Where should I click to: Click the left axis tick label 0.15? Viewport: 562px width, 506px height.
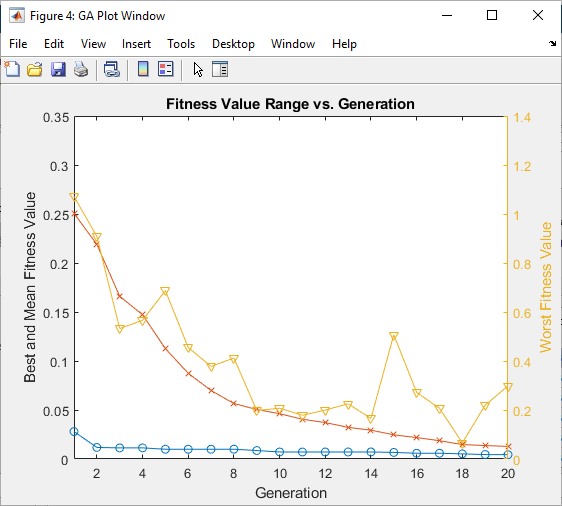(56, 313)
